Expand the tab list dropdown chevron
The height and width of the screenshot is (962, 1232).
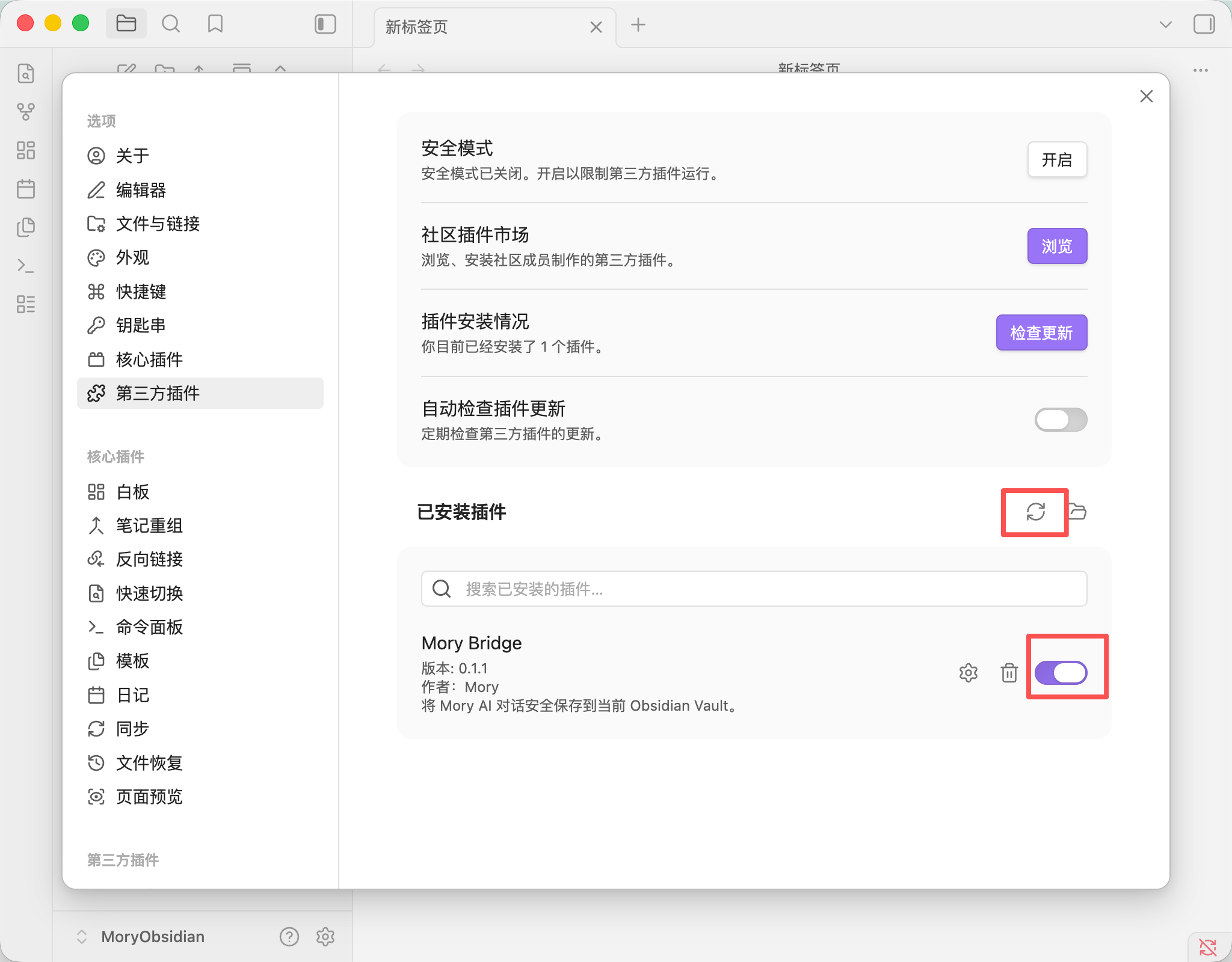1165,25
